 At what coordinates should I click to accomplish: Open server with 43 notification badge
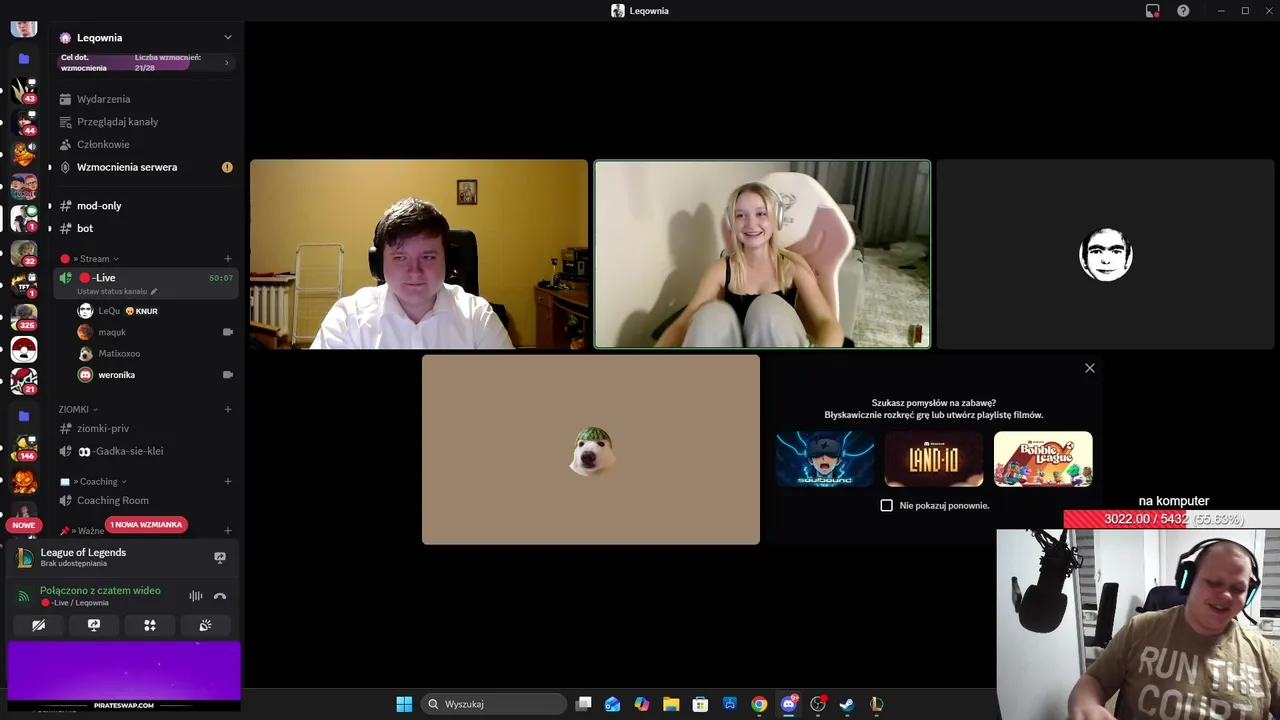click(x=24, y=91)
